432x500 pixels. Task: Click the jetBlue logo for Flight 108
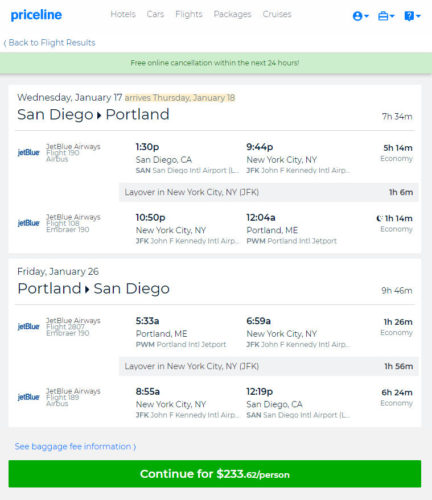[28, 223]
